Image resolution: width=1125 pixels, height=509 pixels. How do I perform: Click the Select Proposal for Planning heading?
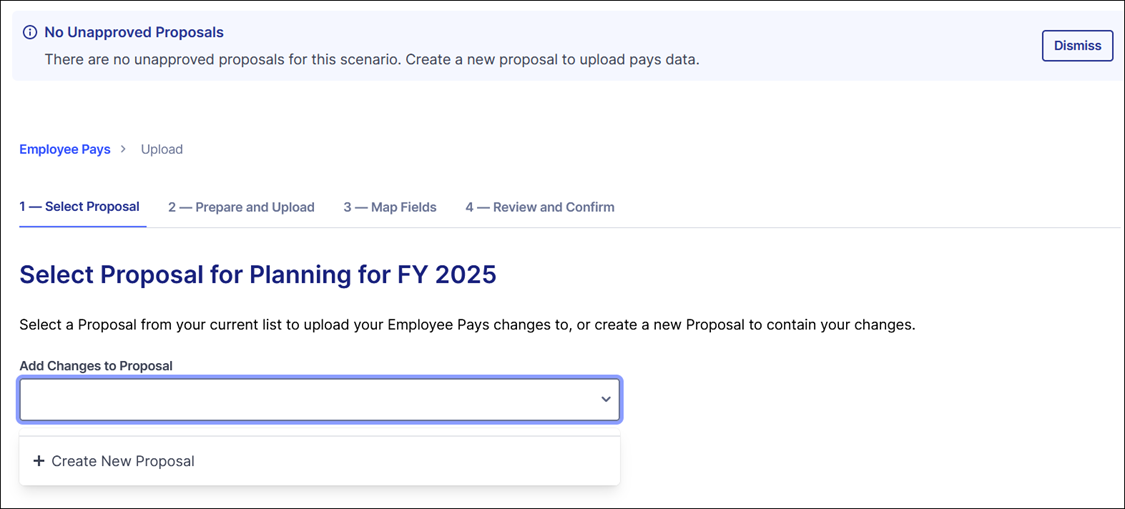(x=200, y=274)
